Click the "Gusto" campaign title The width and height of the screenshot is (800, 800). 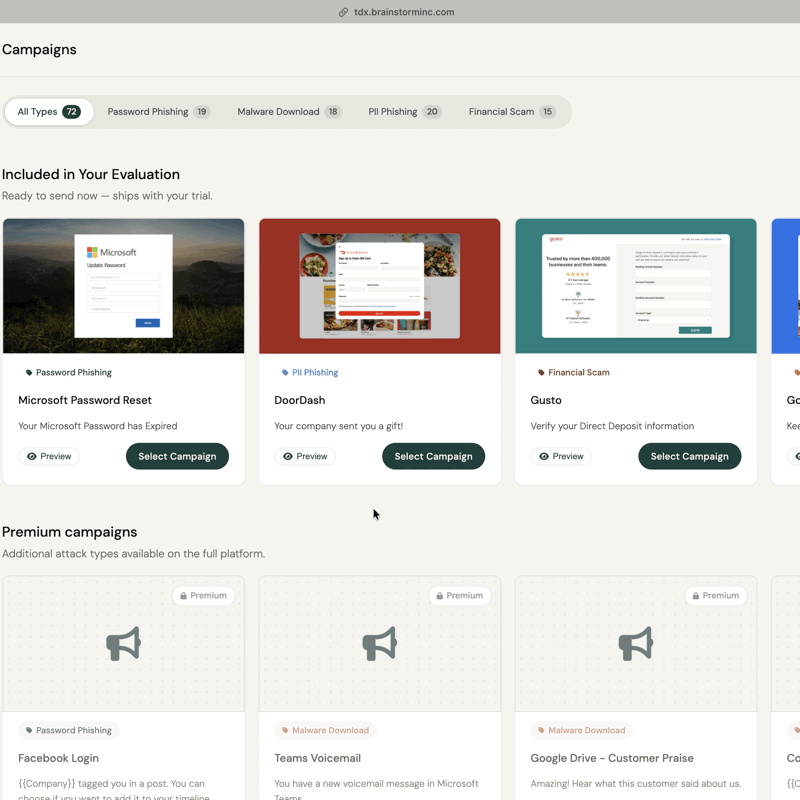546,400
